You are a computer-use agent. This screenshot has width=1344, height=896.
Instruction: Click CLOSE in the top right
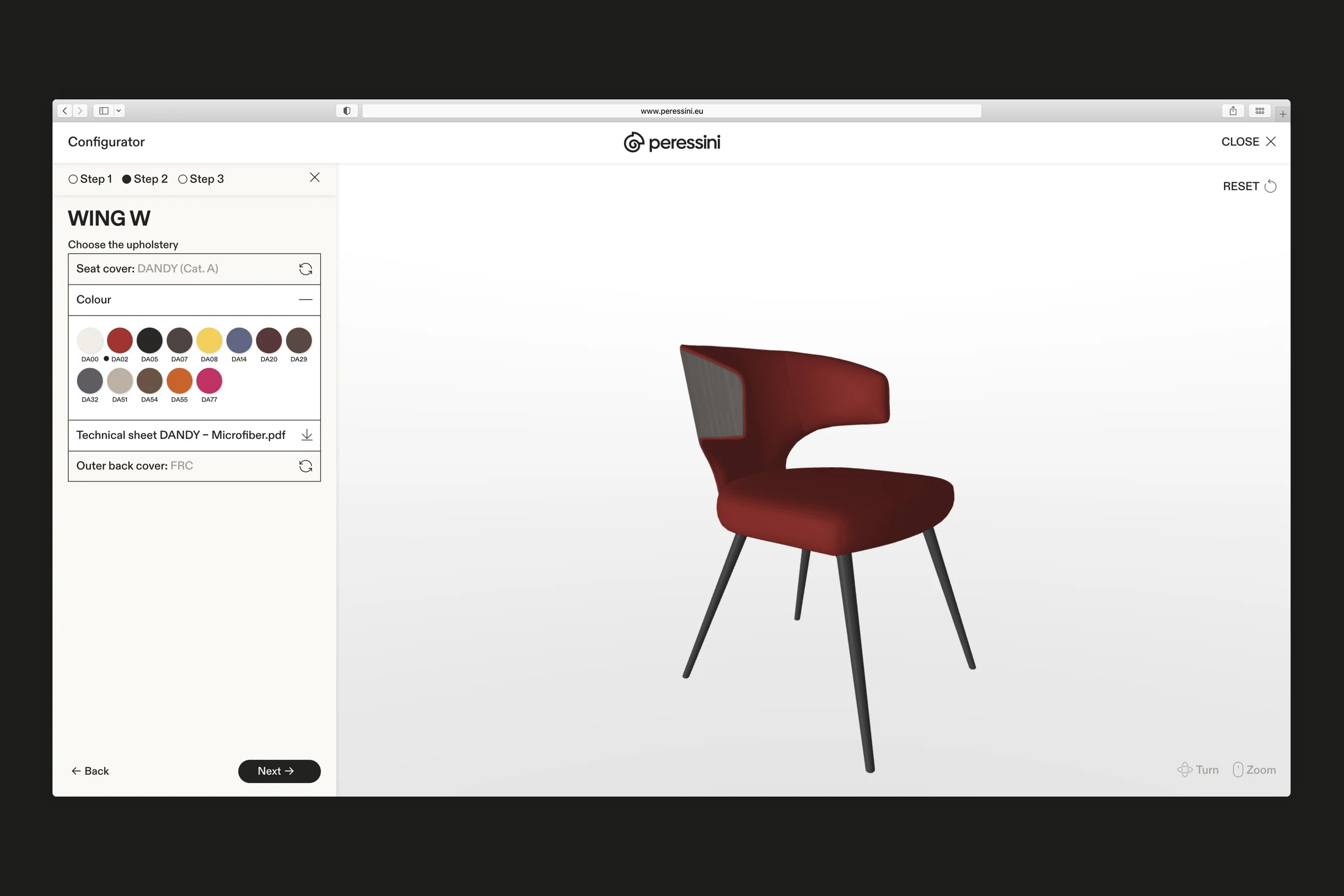1248,142
